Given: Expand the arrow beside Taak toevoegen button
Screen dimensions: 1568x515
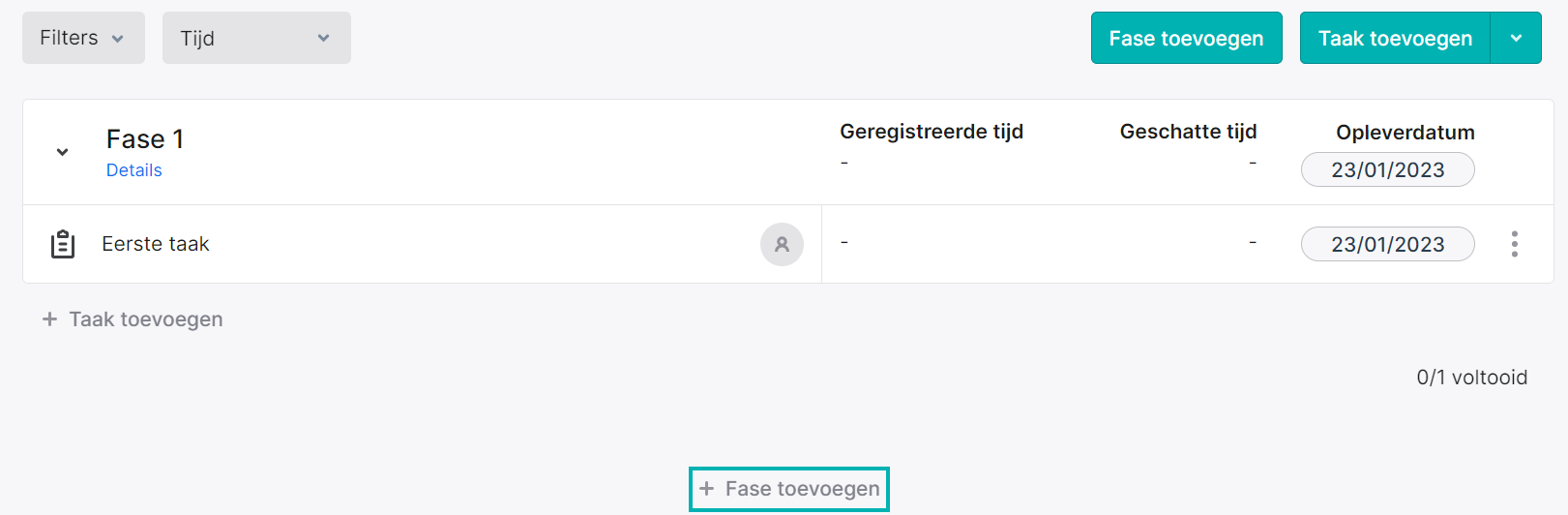Looking at the screenshot, I should pos(1516,38).
